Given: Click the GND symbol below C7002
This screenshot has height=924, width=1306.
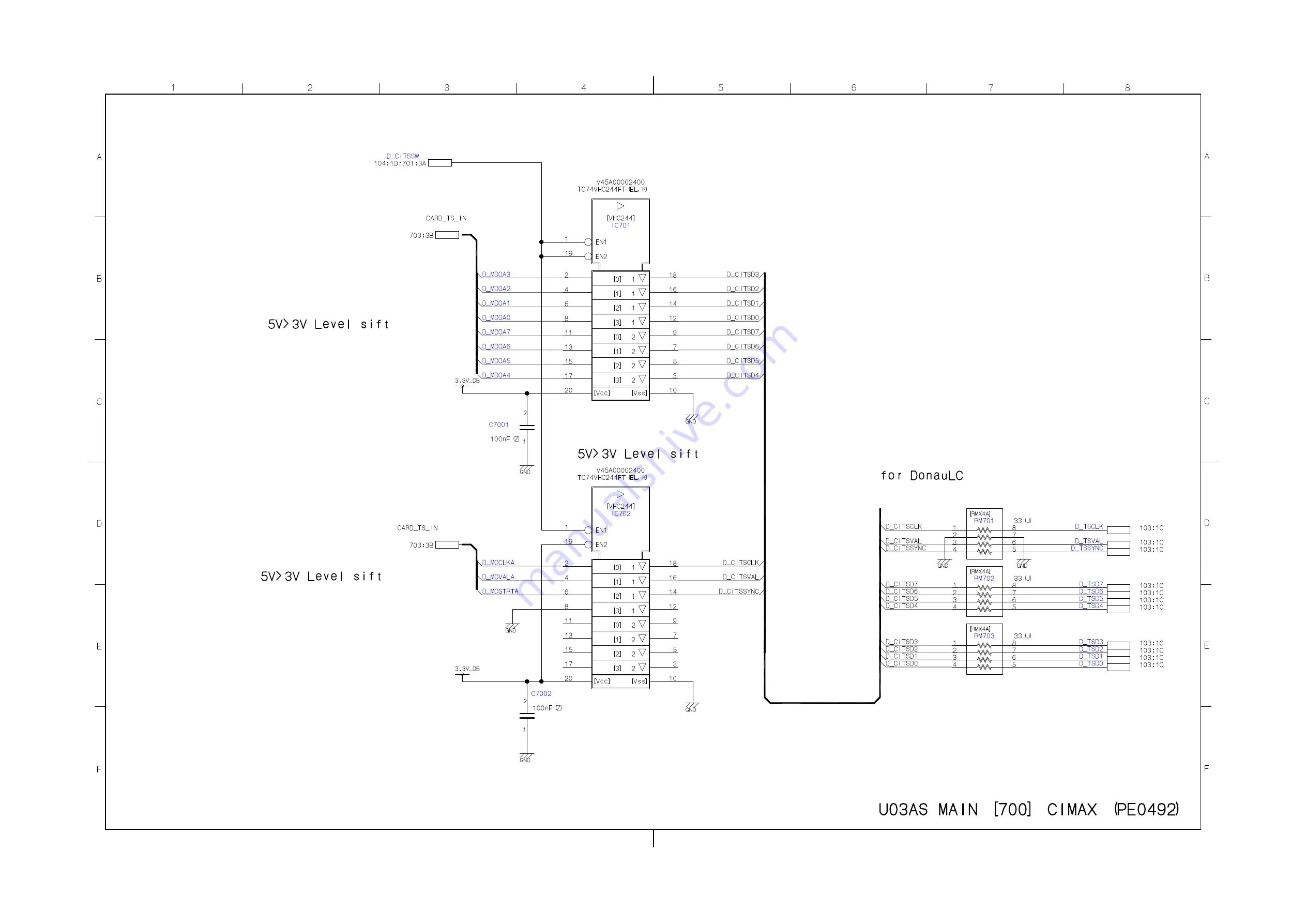Looking at the screenshot, I should click(x=526, y=758).
